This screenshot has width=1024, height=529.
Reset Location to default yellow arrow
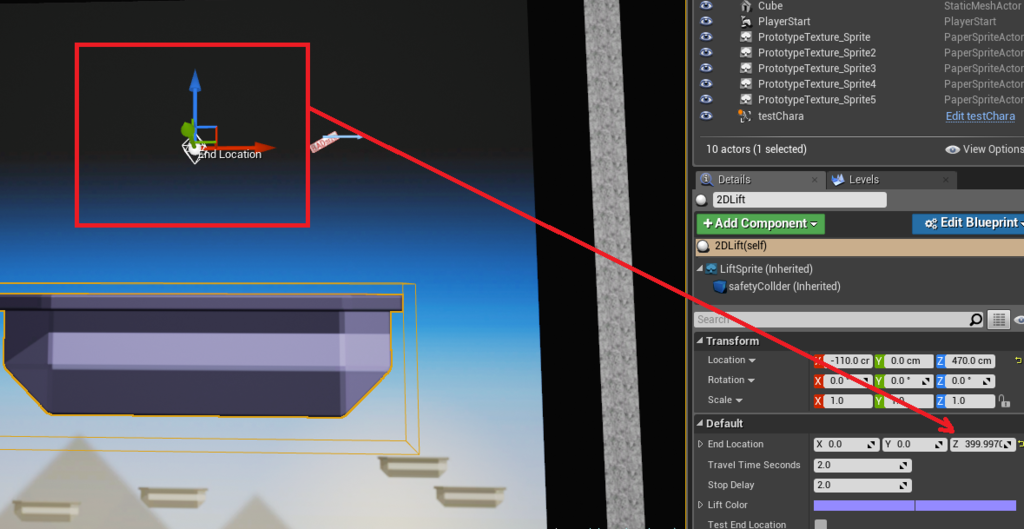point(1017,361)
